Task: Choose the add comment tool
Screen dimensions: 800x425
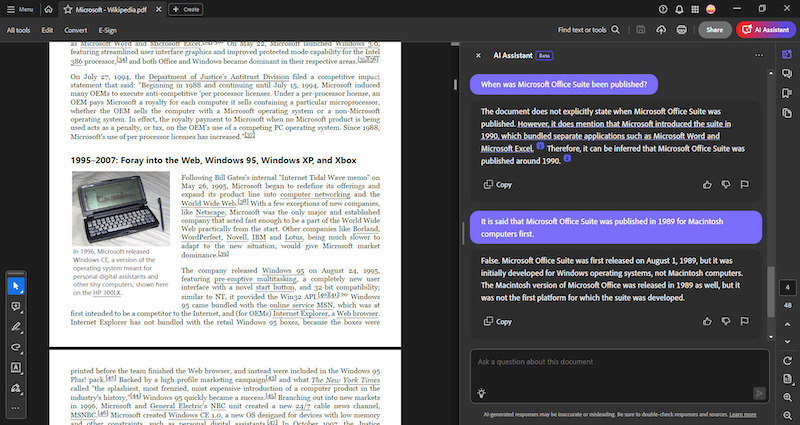Action: [16, 306]
